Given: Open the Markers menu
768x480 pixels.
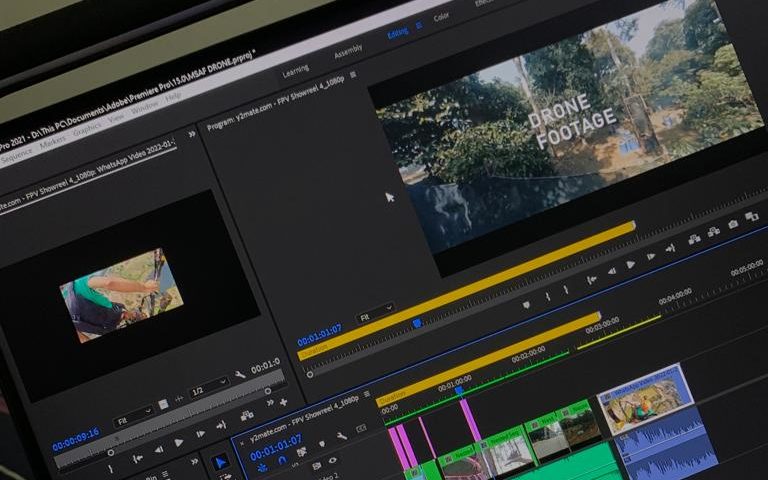Looking at the screenshot, I should [52, 143].
